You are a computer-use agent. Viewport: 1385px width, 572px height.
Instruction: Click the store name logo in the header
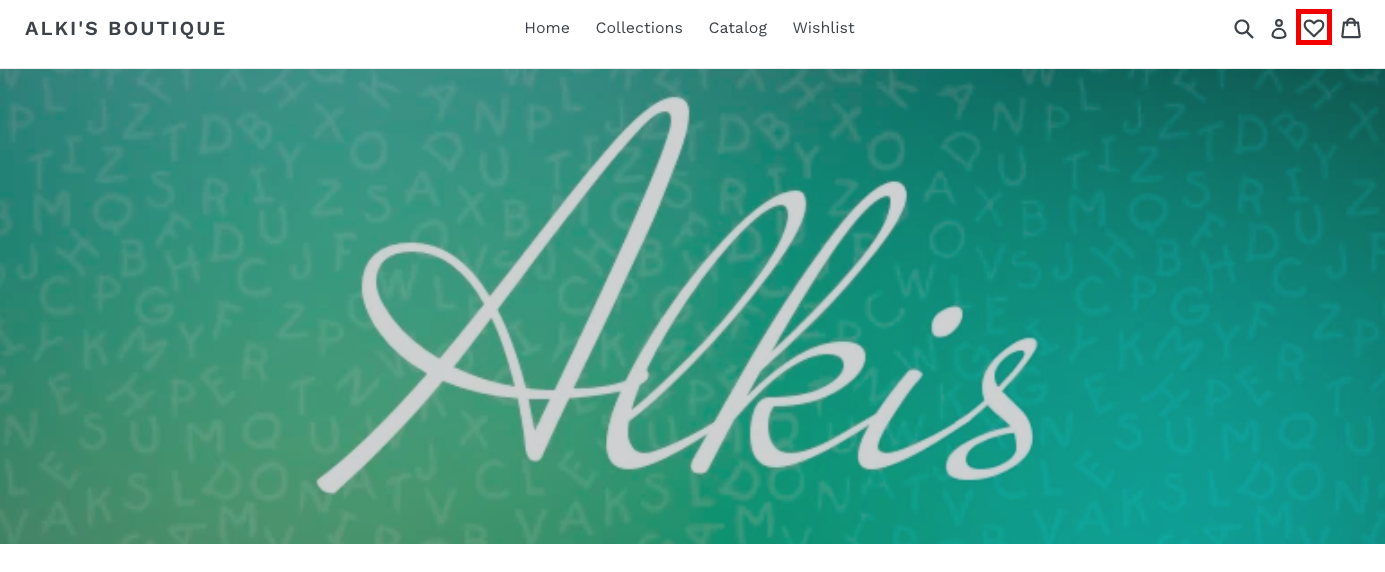tap(126, 28)
